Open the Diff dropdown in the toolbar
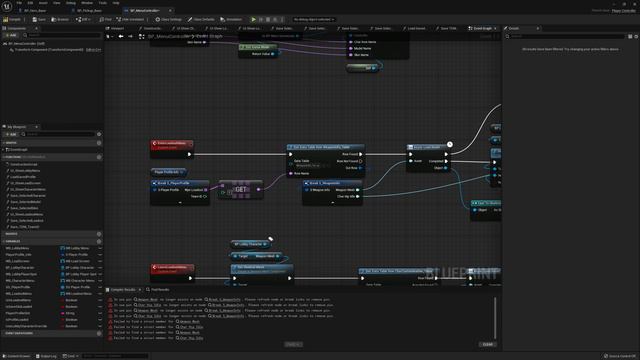The height and width of the screenshot is (360, 640). 83,19
